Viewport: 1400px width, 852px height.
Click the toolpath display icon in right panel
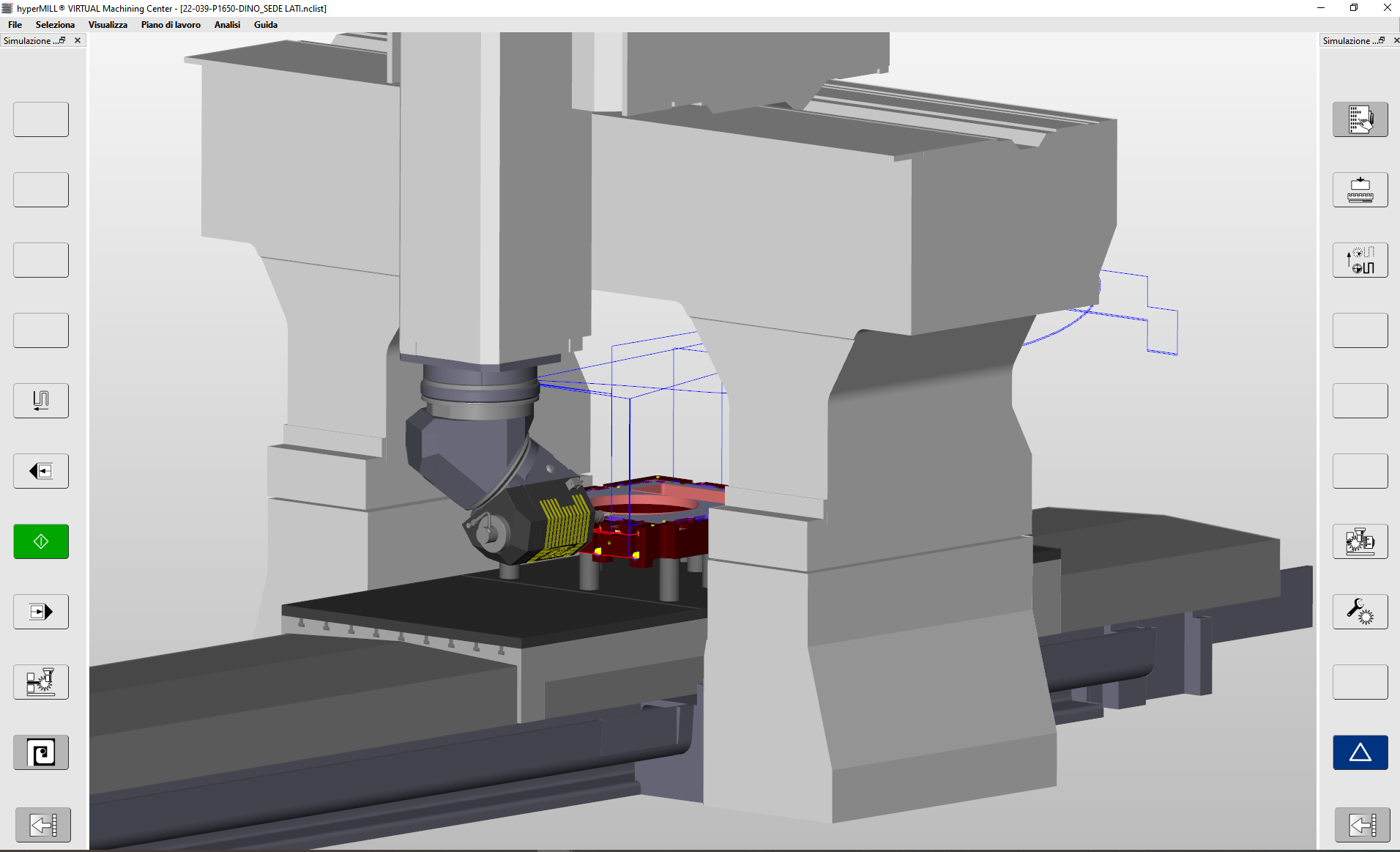1360,260
